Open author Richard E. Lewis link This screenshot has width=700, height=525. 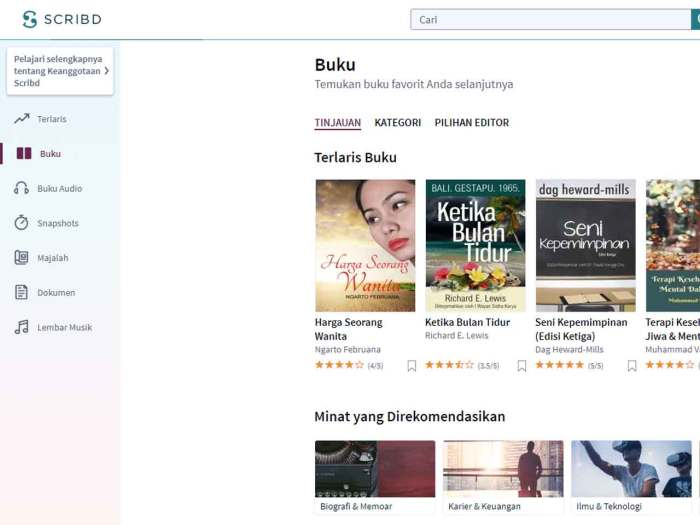coord(457,336)
